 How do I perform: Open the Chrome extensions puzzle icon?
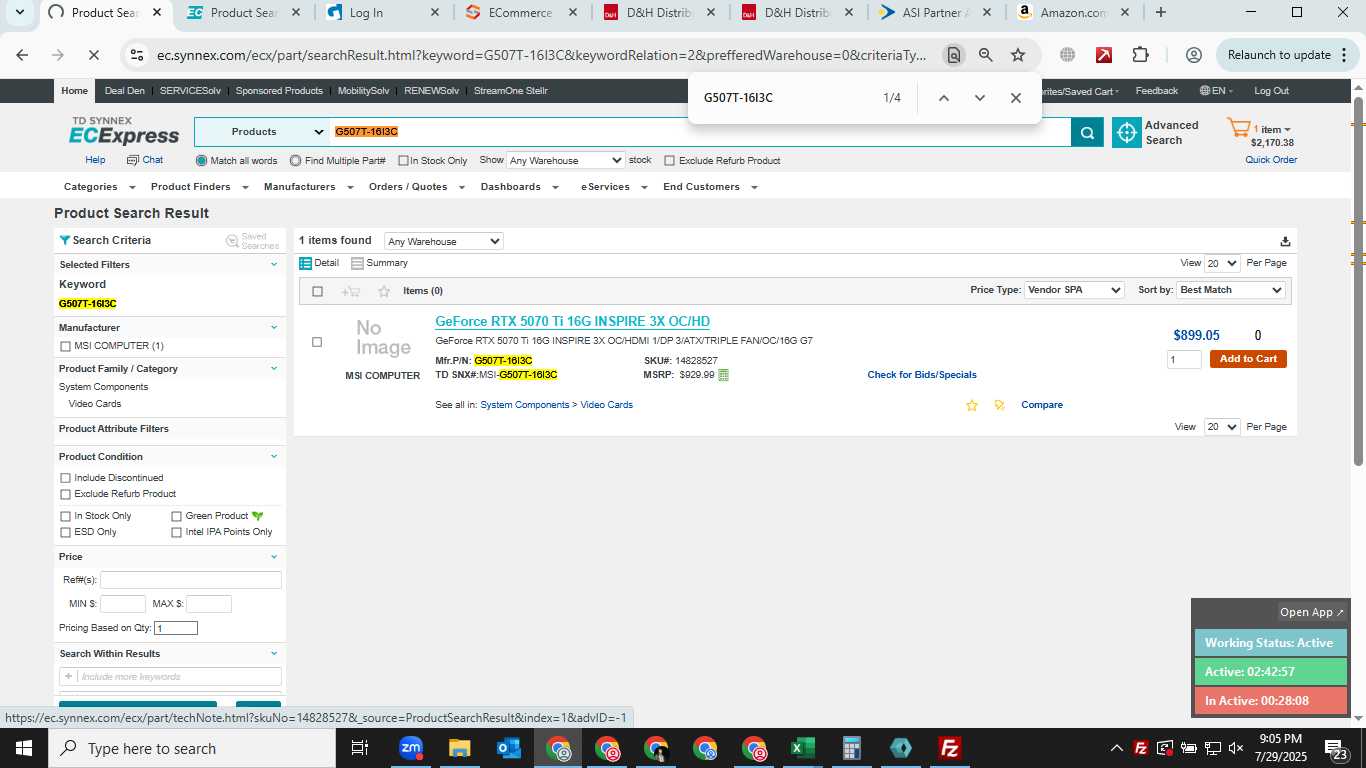coord(1141,55)
